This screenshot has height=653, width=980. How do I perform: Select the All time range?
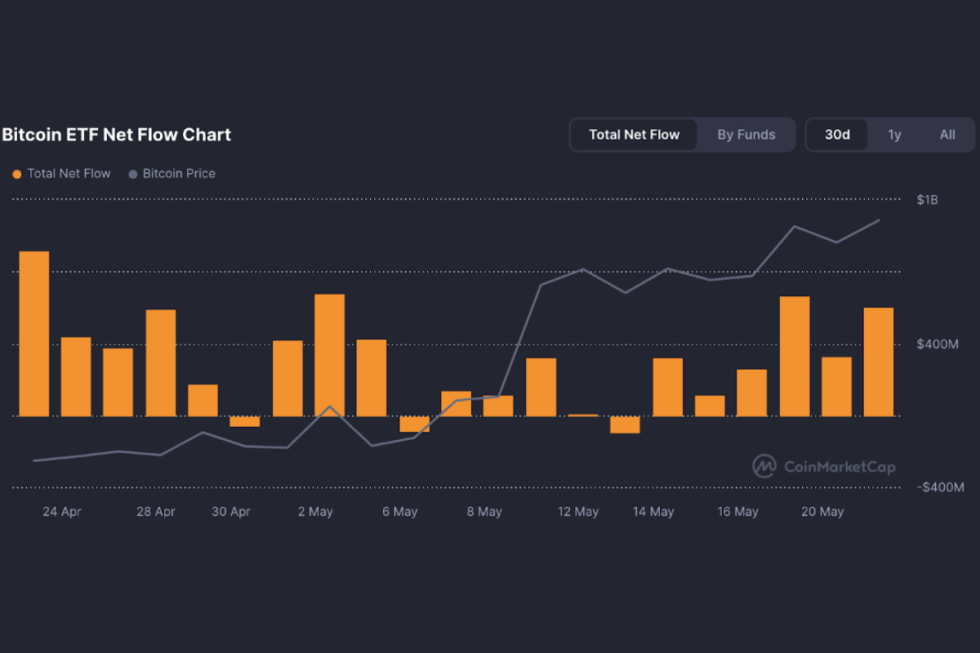(x=947, y=135)
